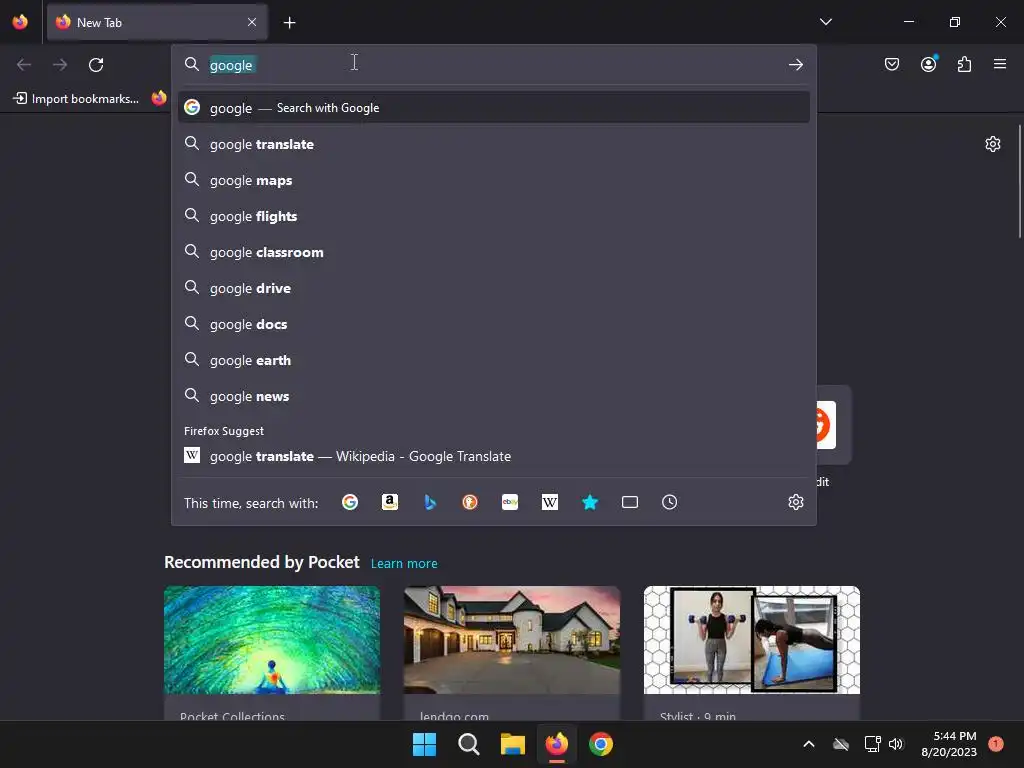This screenshot has width=1024, height=768.
Task: Search open tabs with tabs icon
Action: coord(630,502)
